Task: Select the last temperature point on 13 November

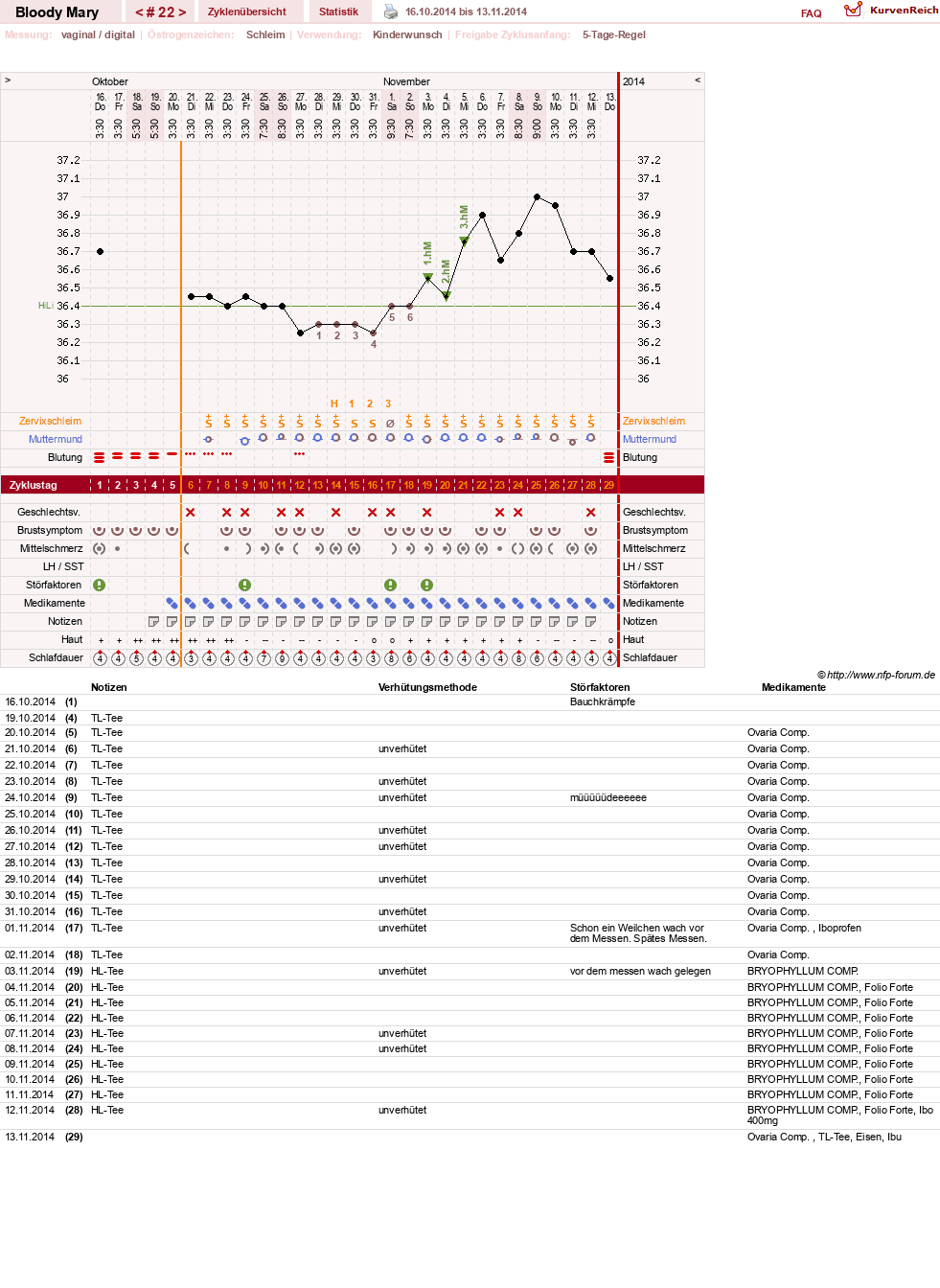Action: tap(609, 278)
